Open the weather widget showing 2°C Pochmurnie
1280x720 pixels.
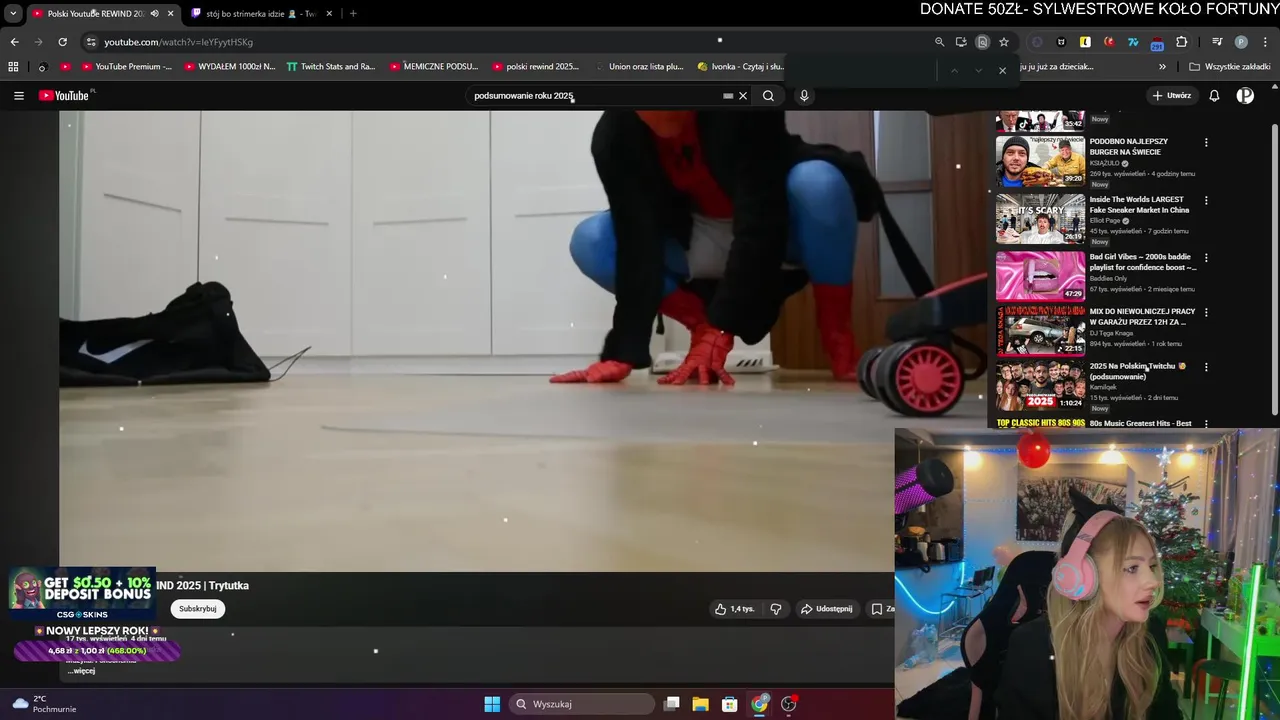[x=44, y=704]
